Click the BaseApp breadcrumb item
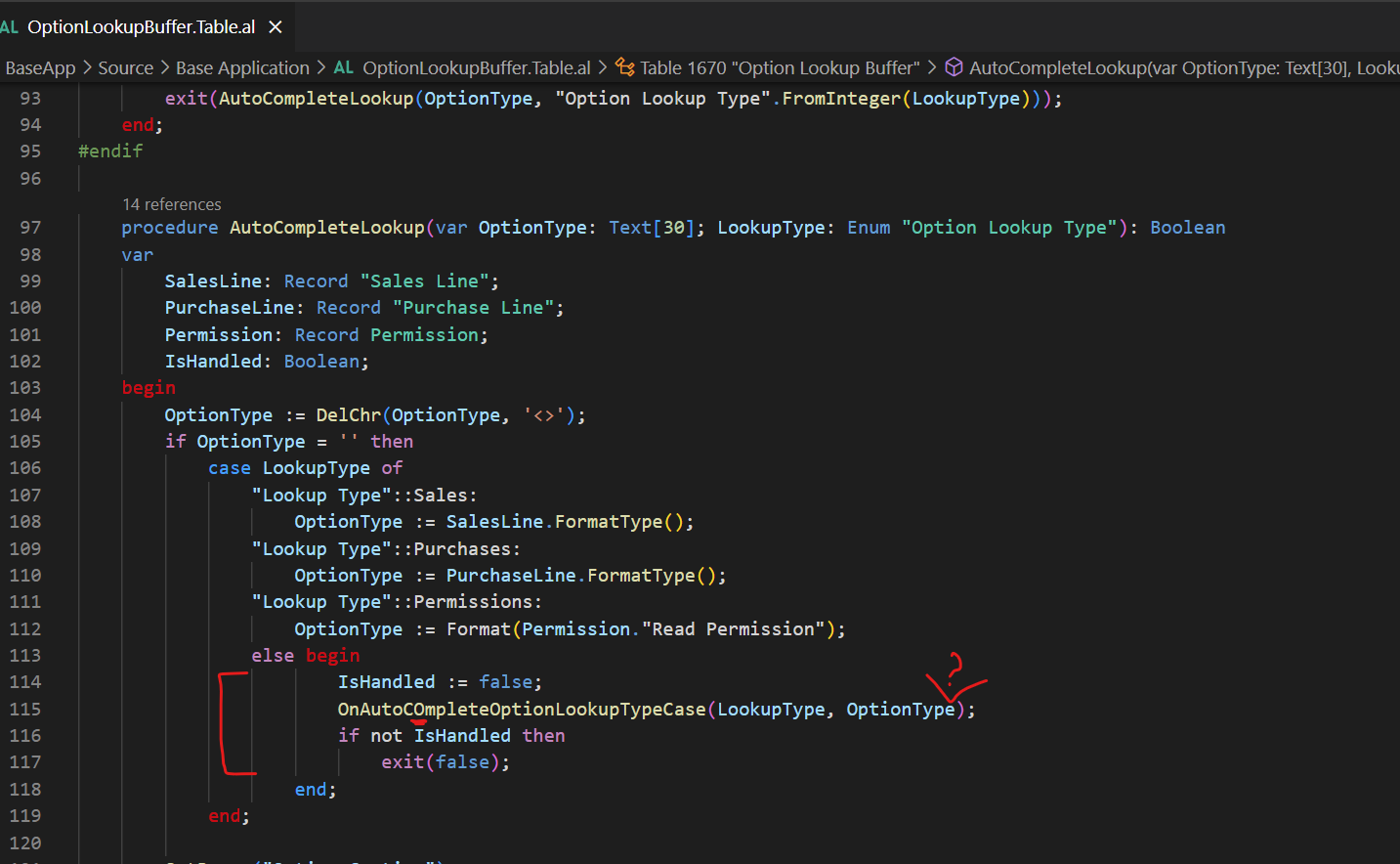 point(39,67)
